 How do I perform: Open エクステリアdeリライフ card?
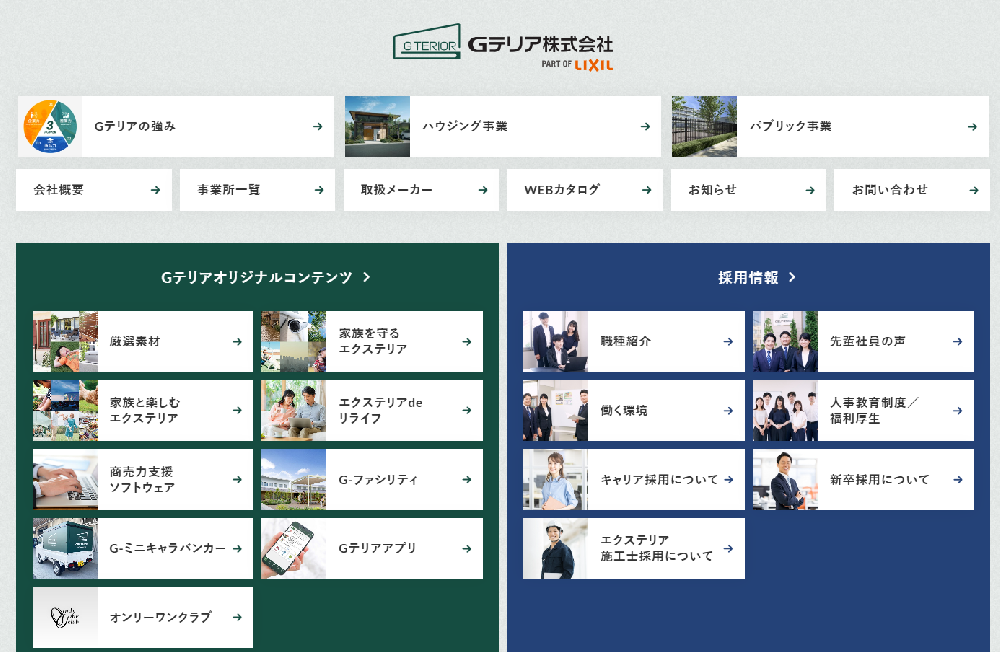372,410
